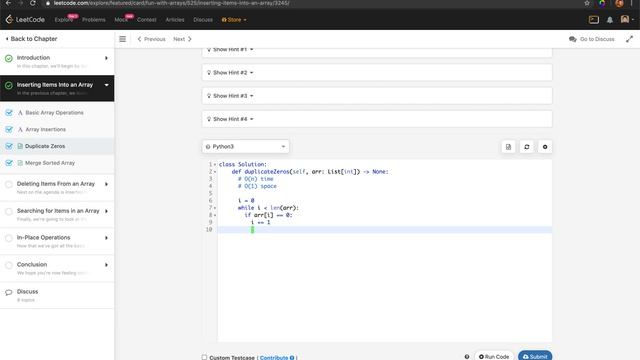Image resolution: width=640 pixels, height=360 pixels.
Task: Click the Run Code button
Action: pyautogui.click(x=494, y=356)
